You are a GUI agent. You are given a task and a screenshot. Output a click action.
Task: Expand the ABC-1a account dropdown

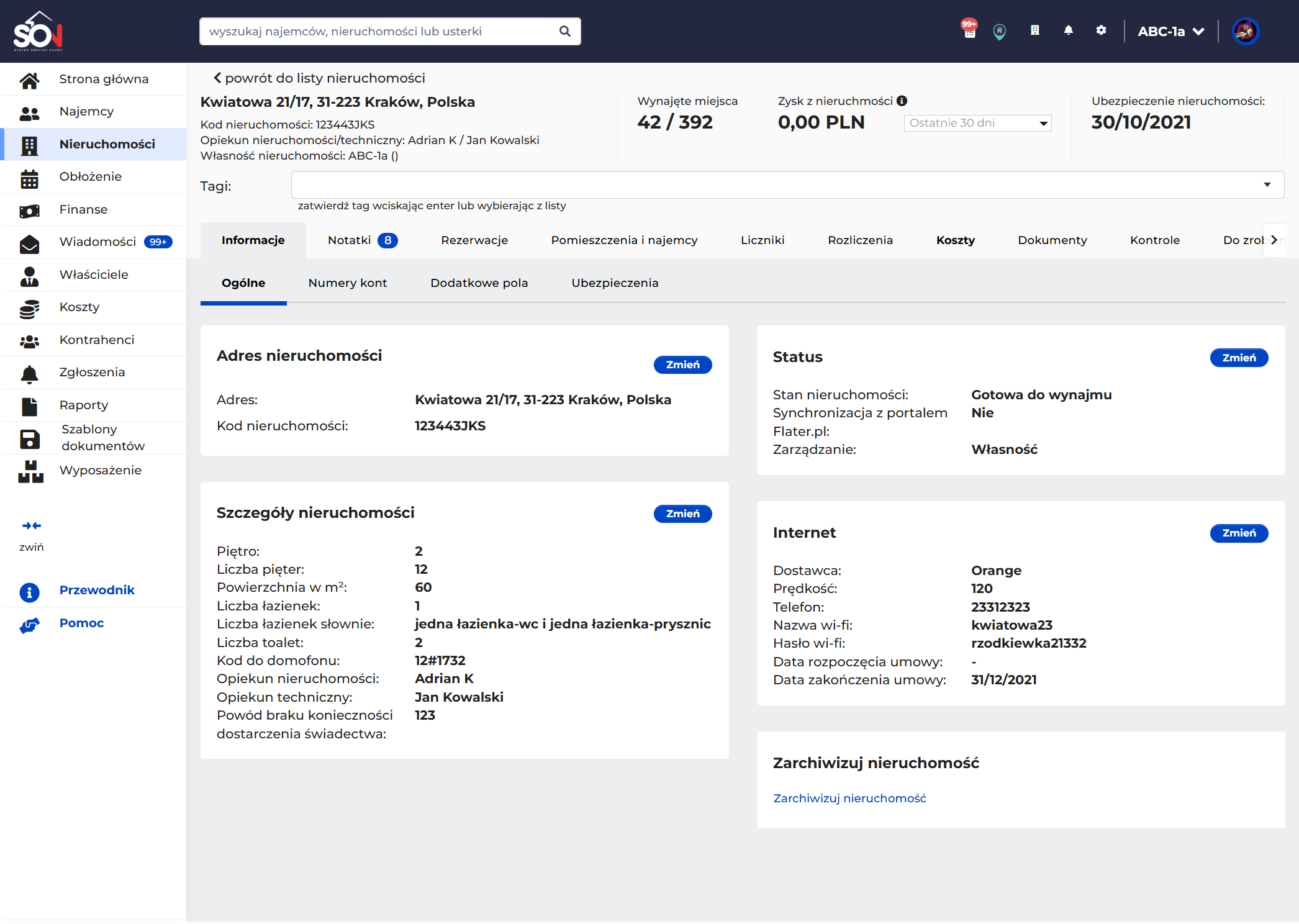(1171, 31)
